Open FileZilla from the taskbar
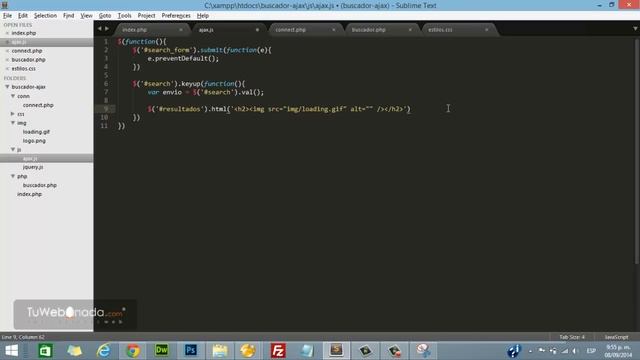Viewport: 640px width, 360px height. tap(278, 351)
